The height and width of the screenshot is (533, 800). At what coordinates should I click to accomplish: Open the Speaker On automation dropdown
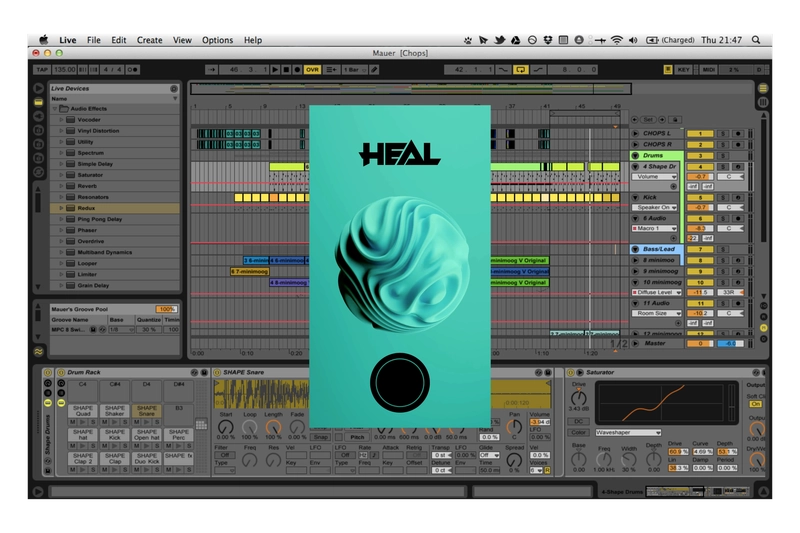tap(655, 208)
